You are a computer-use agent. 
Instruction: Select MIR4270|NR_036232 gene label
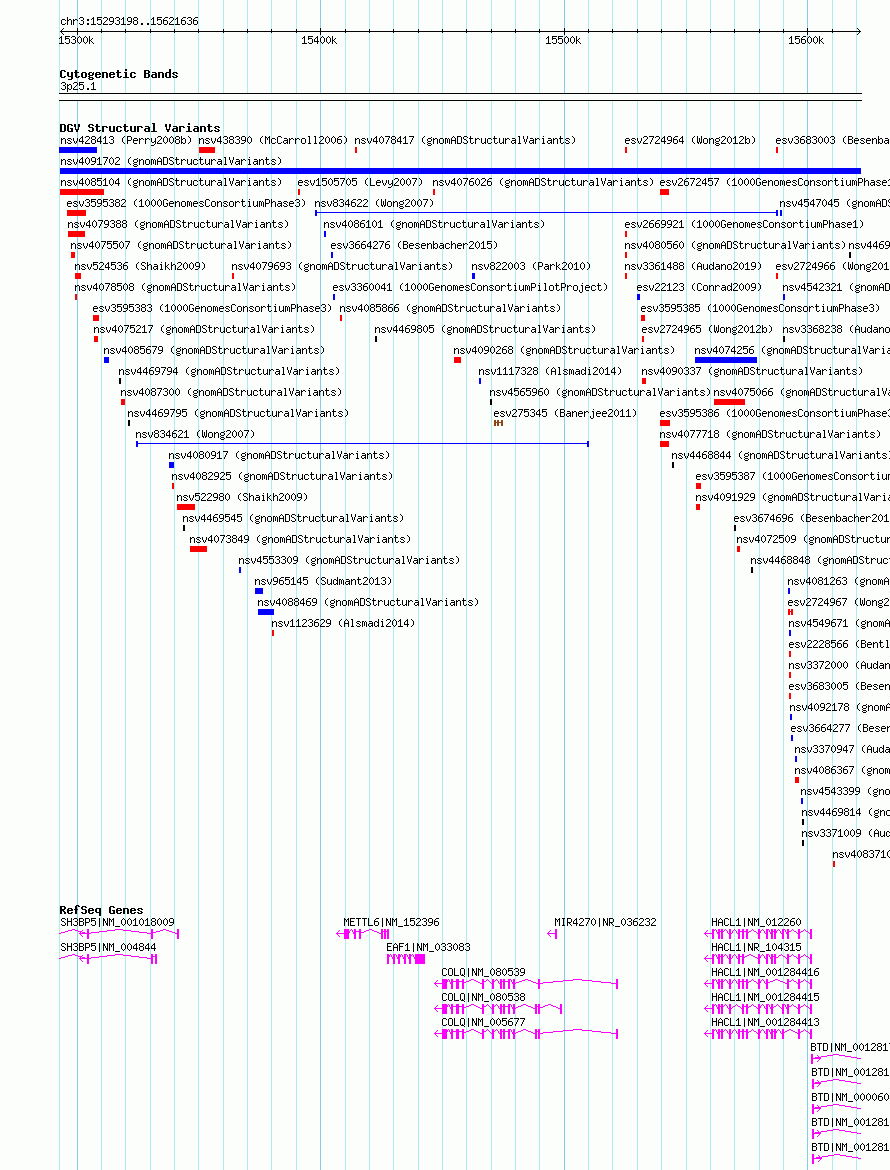[606, 922]
